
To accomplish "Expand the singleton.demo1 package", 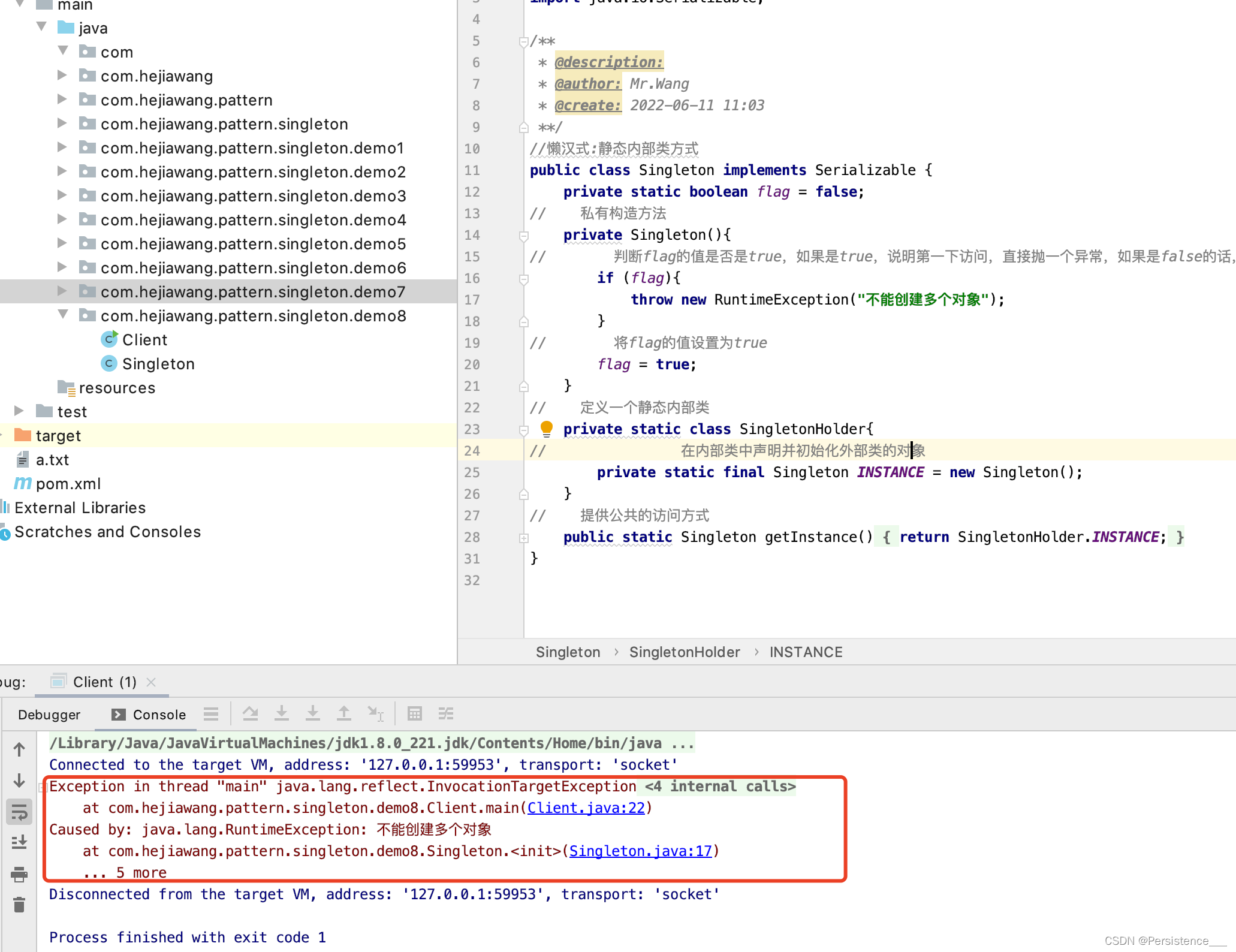I will pyautogui.click(x=62, y=147).
